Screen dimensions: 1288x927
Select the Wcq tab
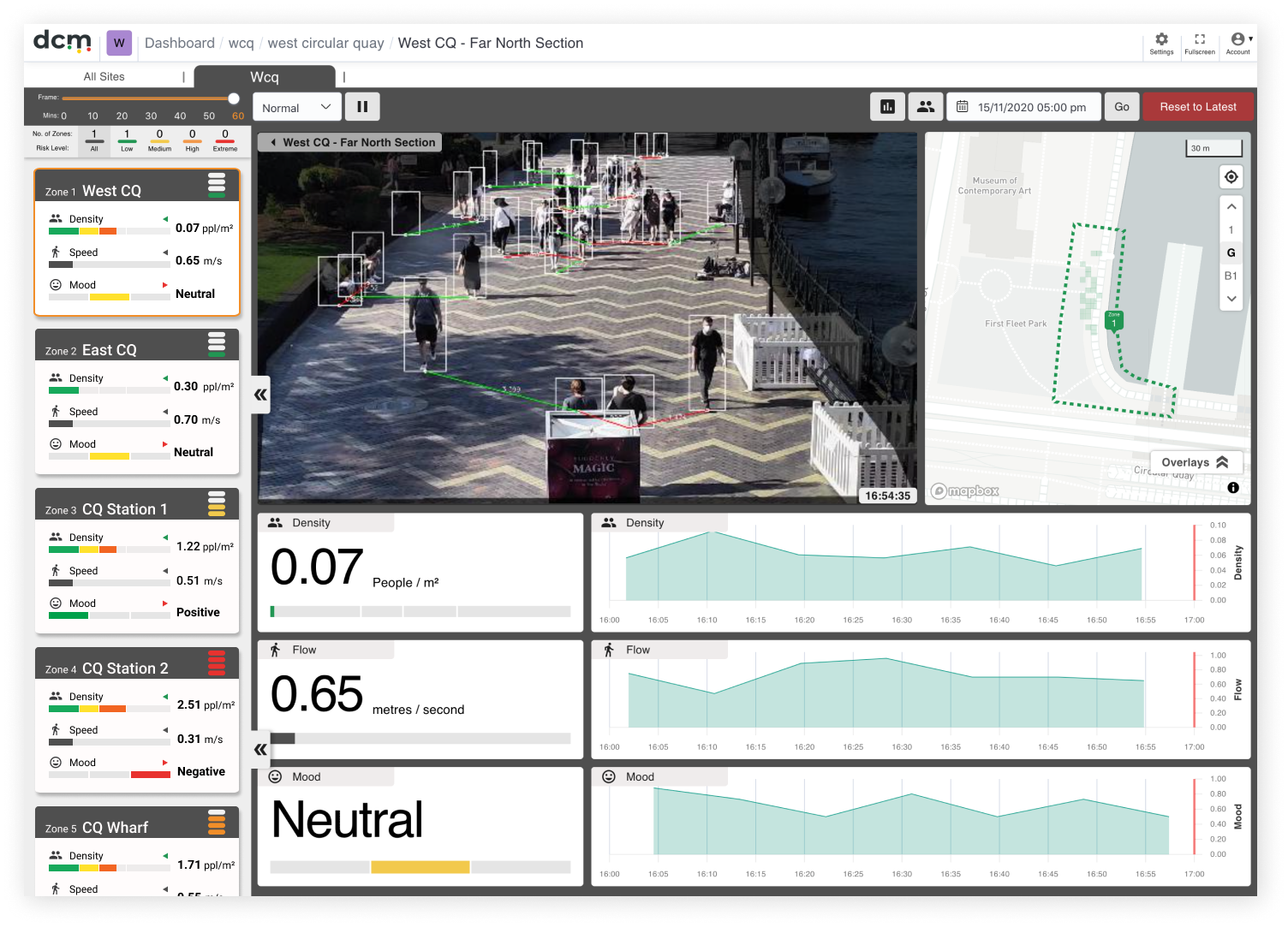[264, 76]
